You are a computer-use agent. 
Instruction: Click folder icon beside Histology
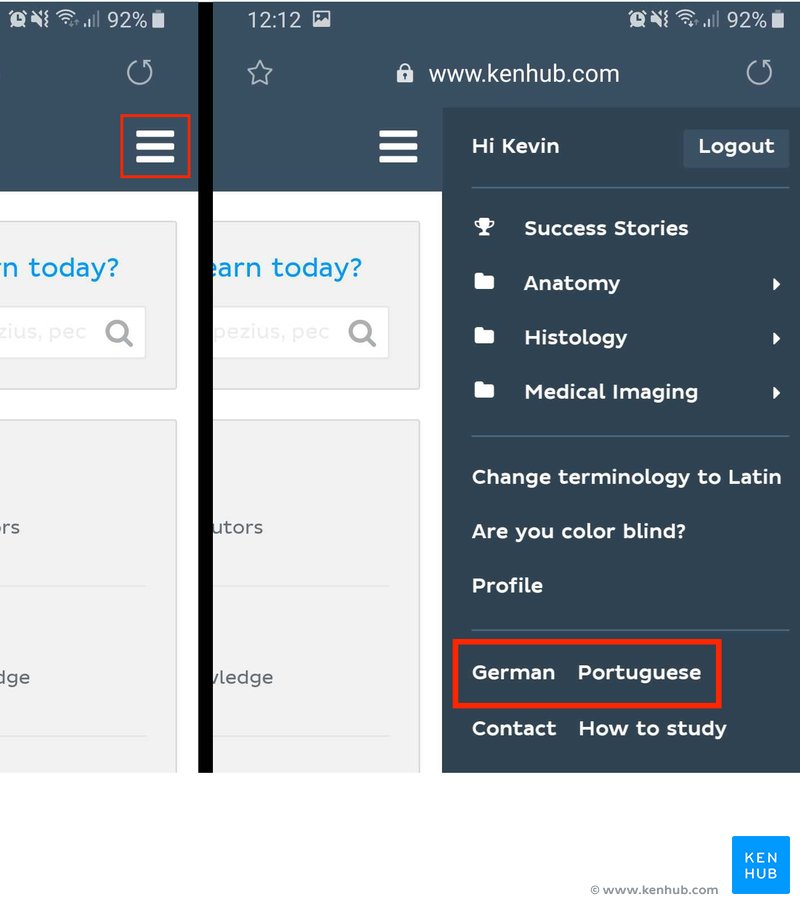[x=484, y=336]
